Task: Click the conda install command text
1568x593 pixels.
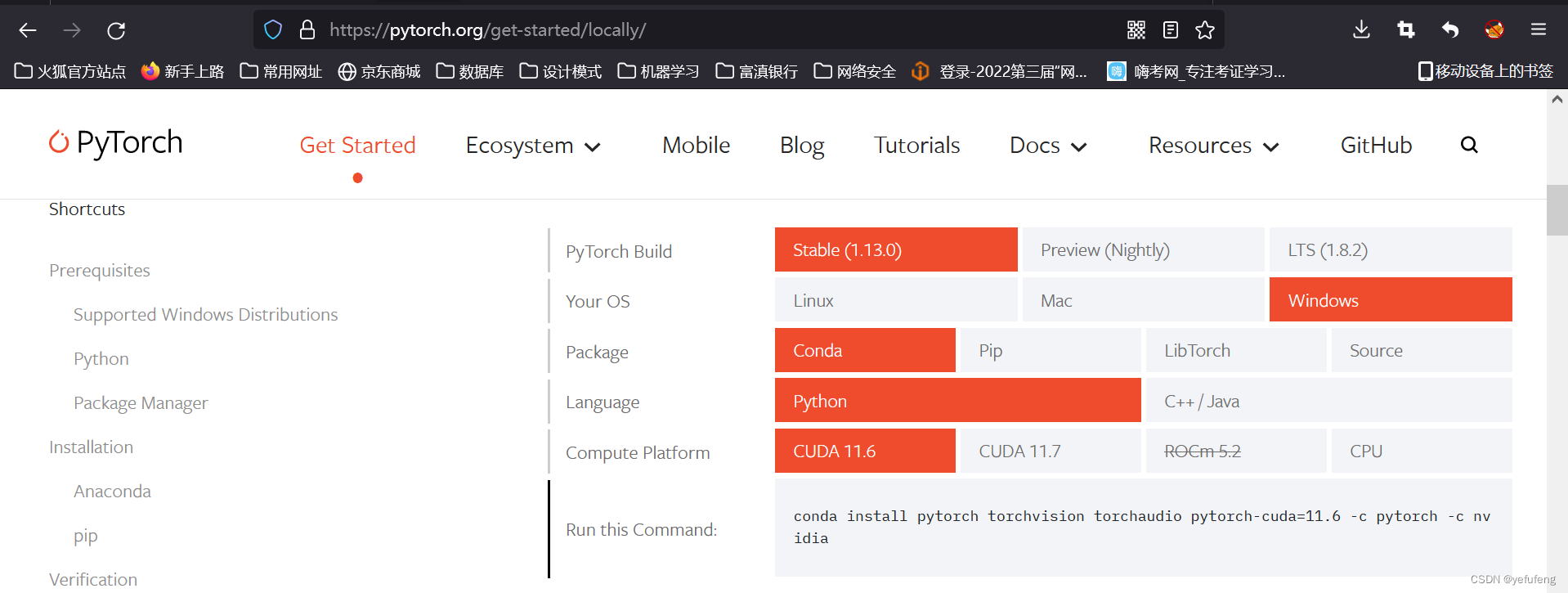Action: click(1141, 528)
